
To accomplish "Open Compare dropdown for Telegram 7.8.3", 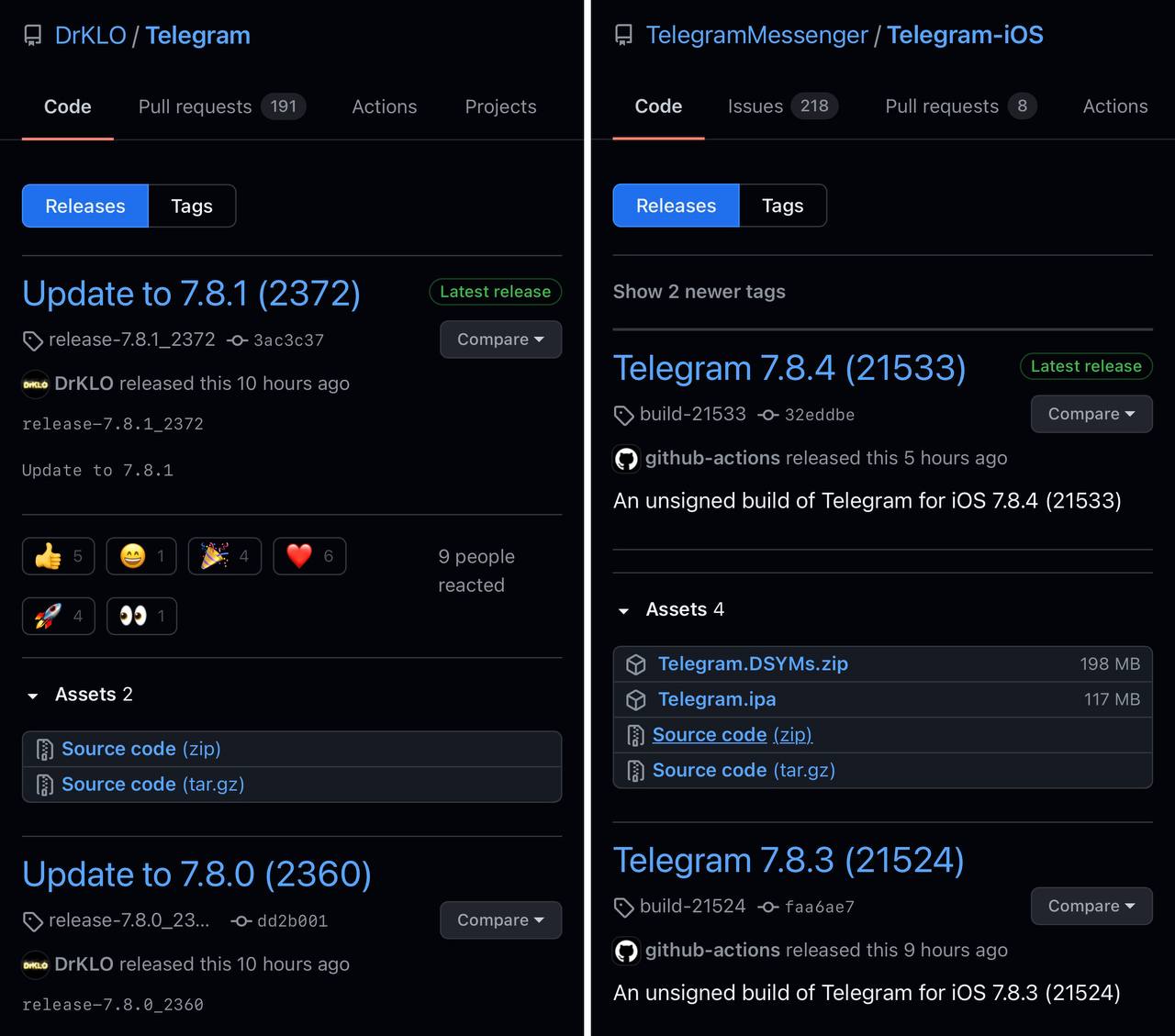I will 1091,906.
